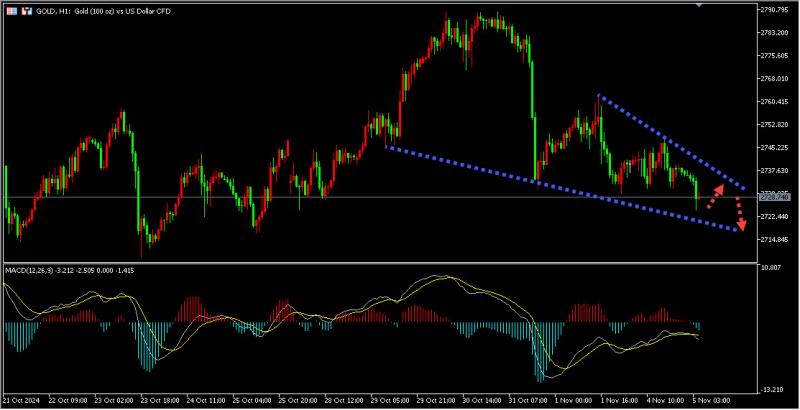The width and height of the screenshot is (800, 410).
Task: Click the '22 Oct 09:00' time axis label
Action: [70, 400]
